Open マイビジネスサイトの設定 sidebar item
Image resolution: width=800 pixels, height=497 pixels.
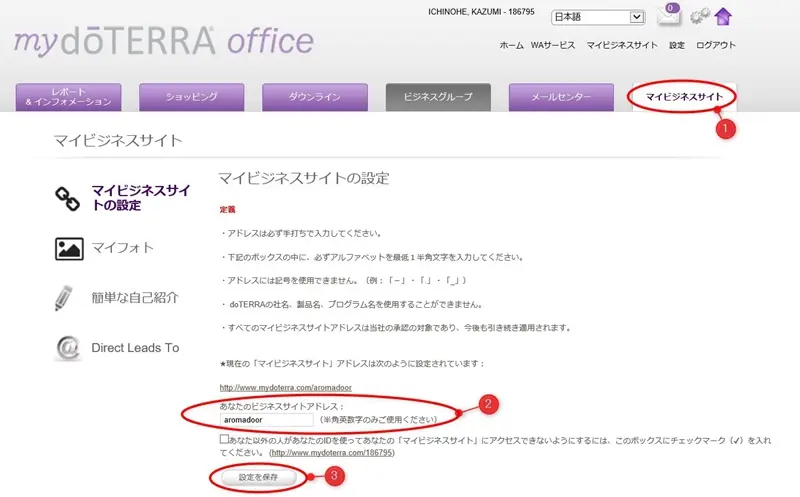coord(141,198)
